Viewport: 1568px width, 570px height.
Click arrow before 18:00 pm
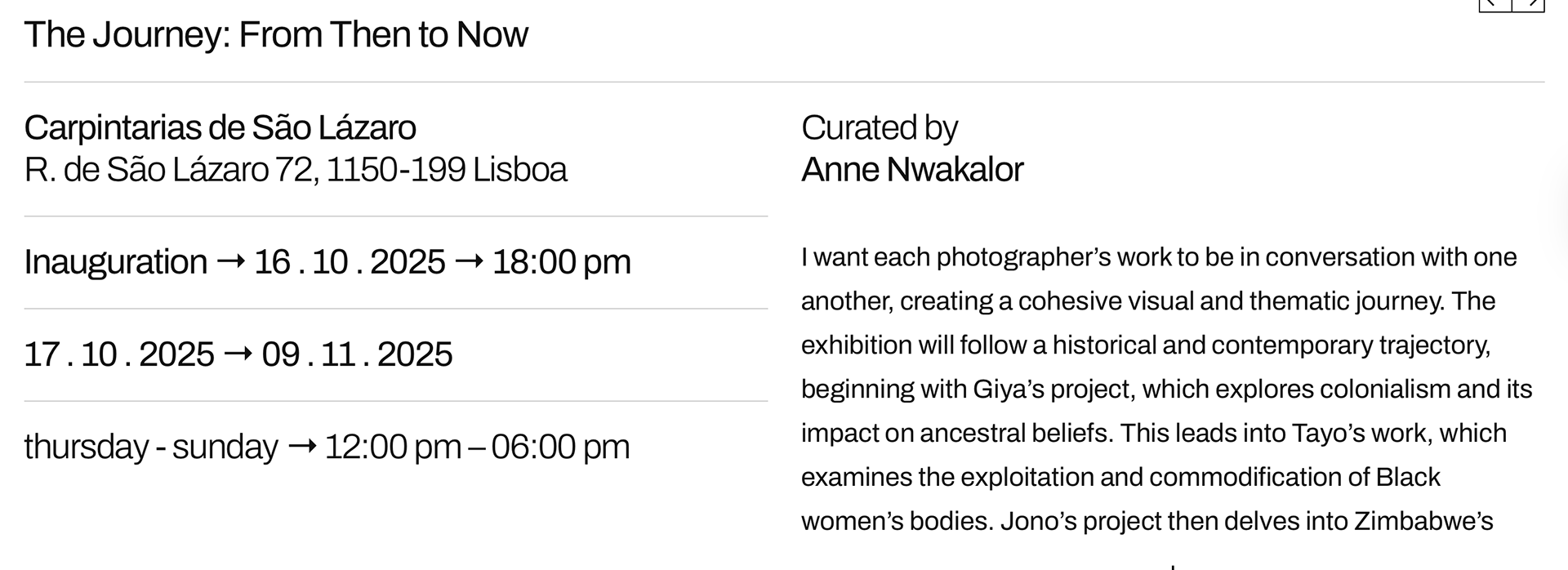469,262
